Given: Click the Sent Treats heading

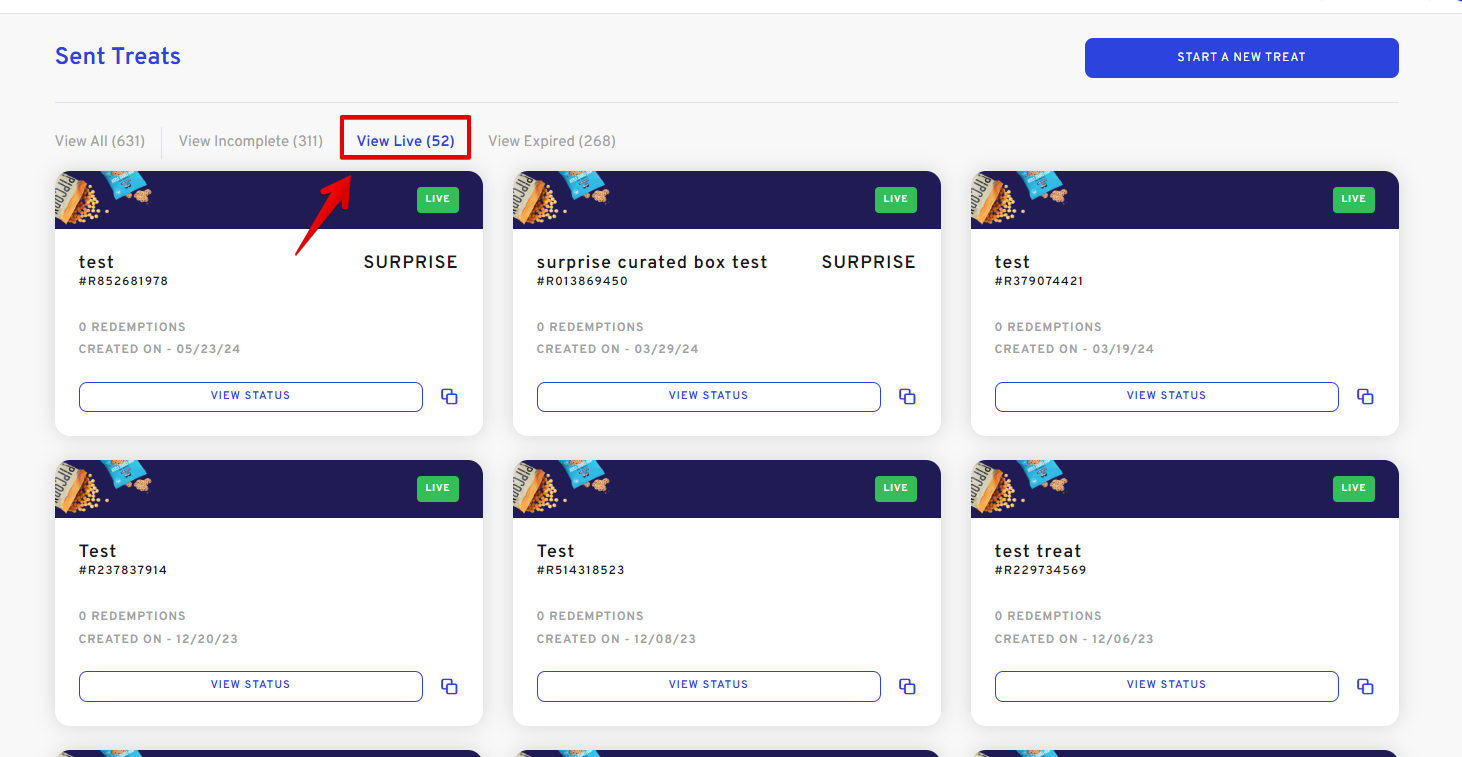Looking at the screenshot, I should coord(118,56).
